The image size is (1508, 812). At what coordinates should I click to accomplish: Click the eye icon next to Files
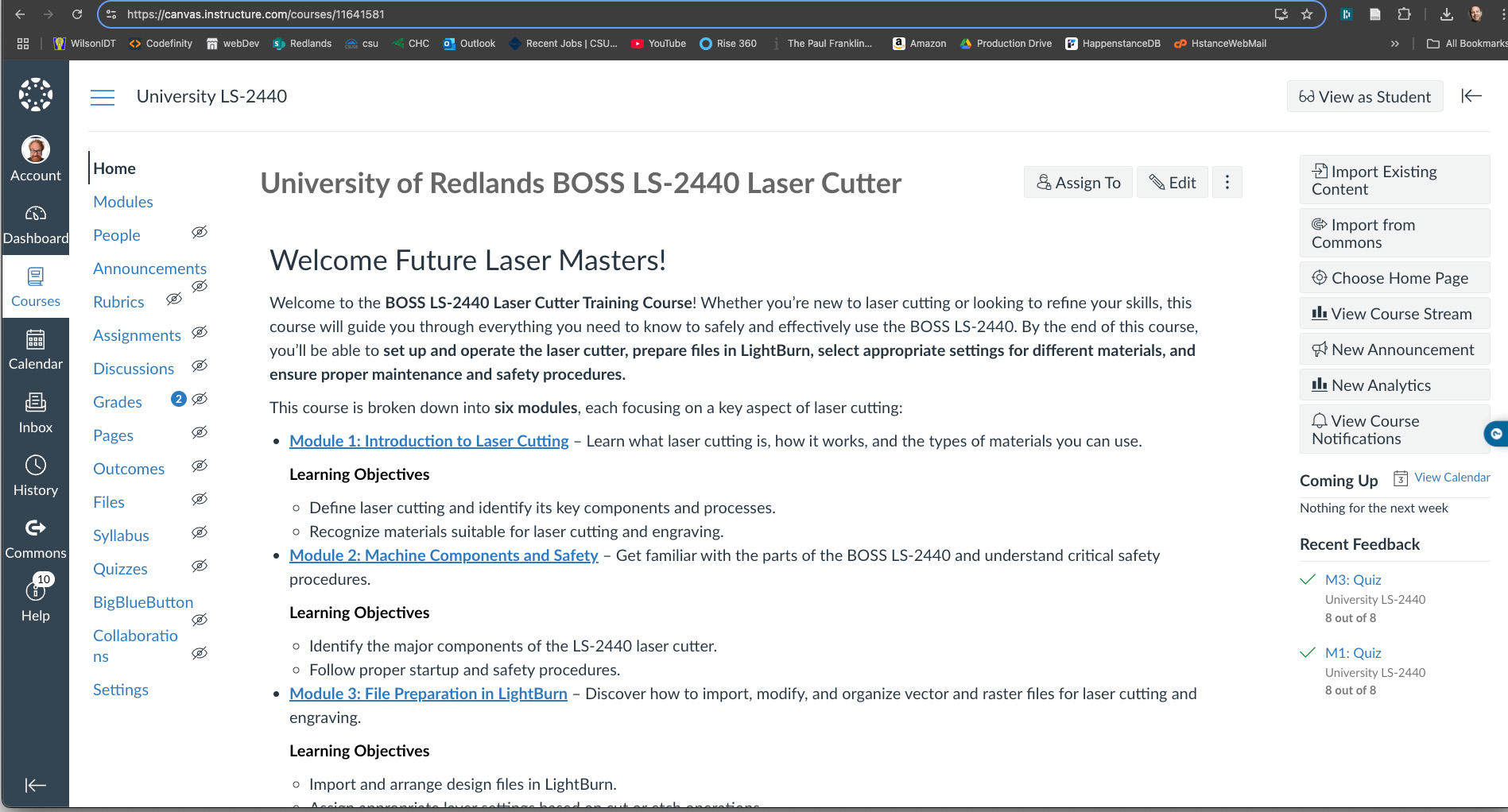click(x=200, y=499)
